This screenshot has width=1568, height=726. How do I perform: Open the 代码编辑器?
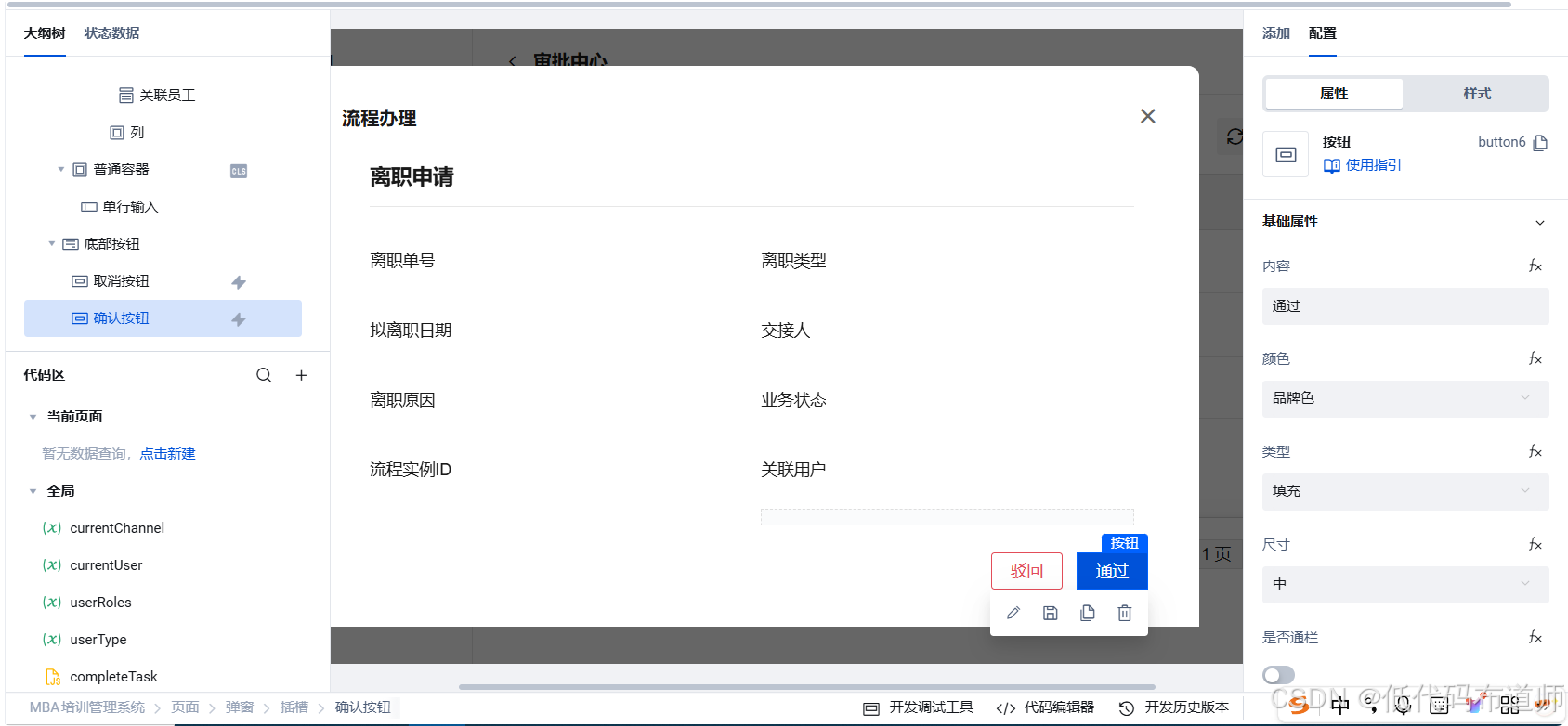click(x=1045, y=707)
